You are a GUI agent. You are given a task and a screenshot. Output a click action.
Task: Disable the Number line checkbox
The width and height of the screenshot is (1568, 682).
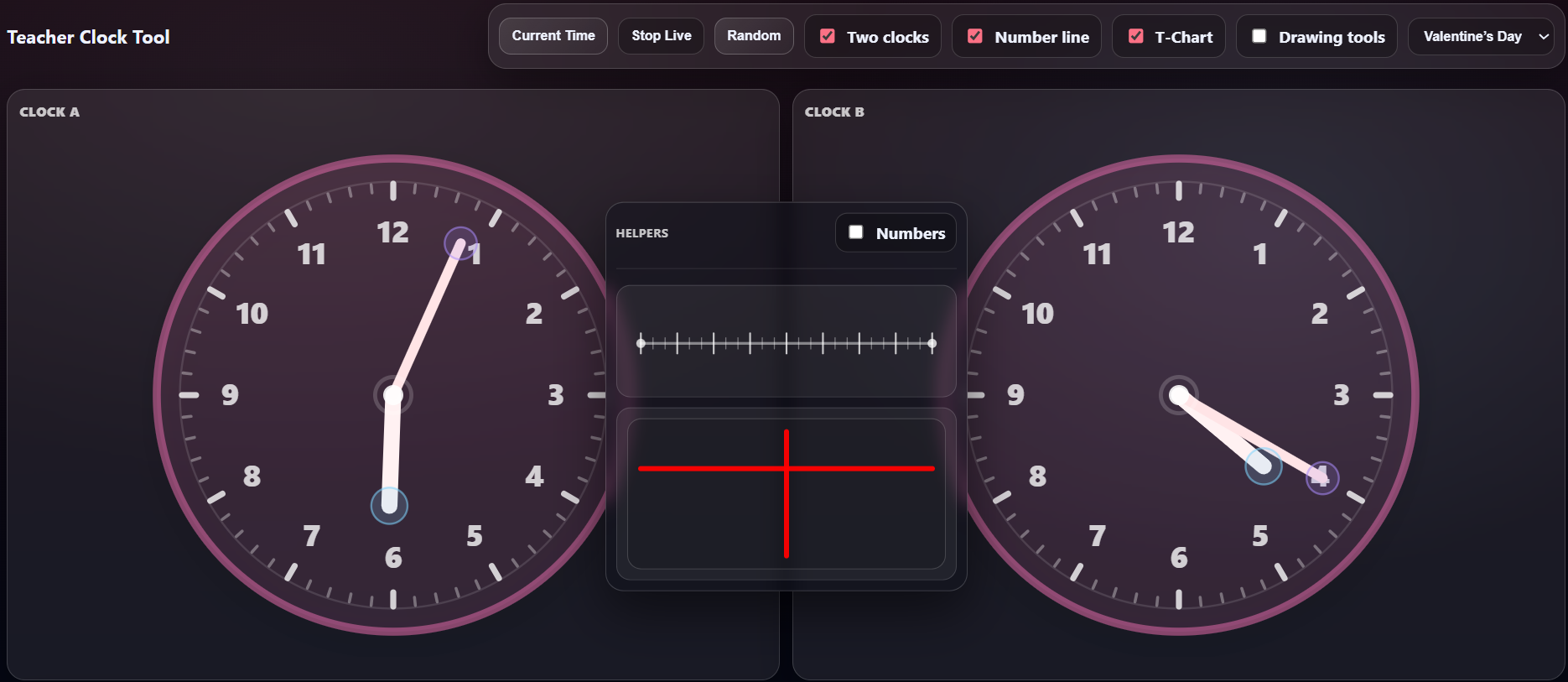click(975, 36)
